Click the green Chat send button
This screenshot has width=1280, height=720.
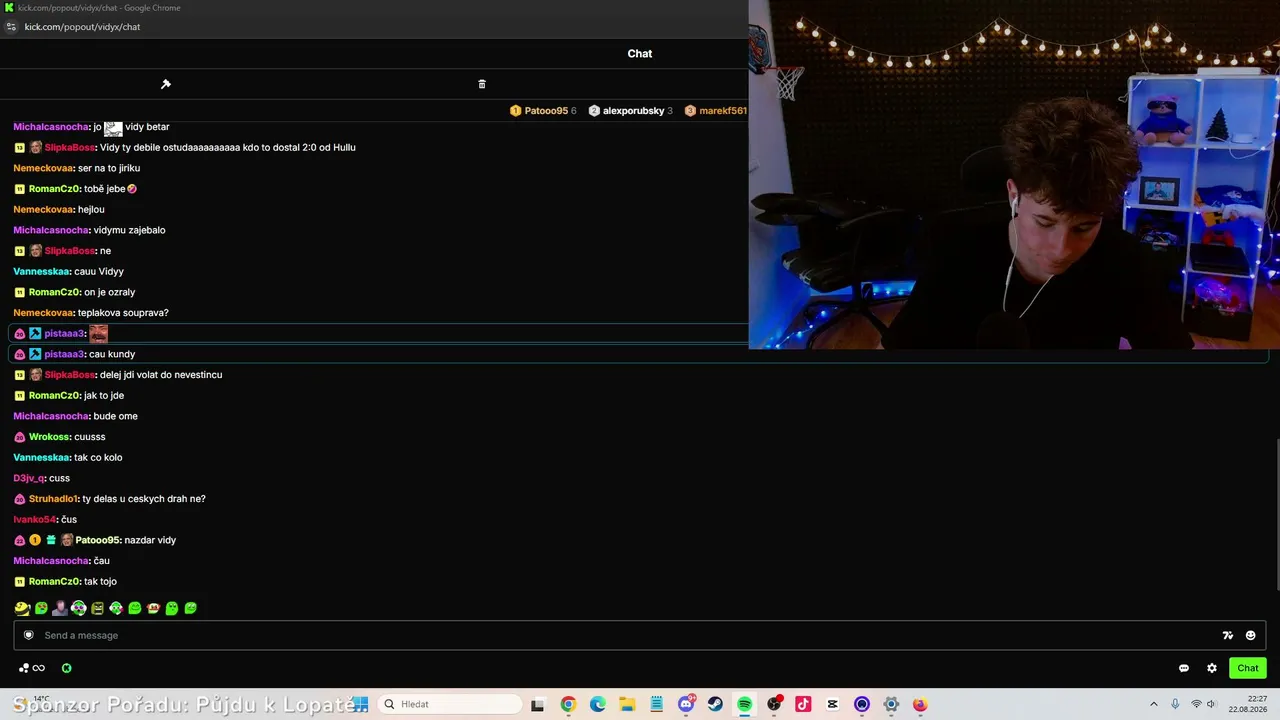pyautogui.click(x=1248, y=668)
